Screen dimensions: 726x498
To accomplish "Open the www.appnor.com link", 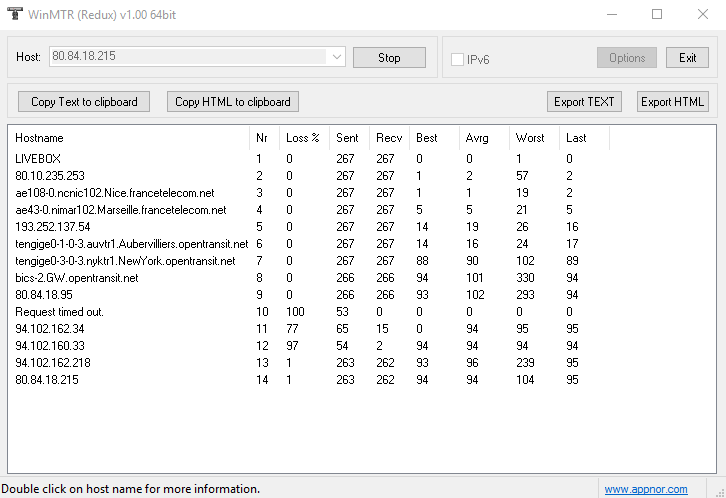I will (645, 489).
